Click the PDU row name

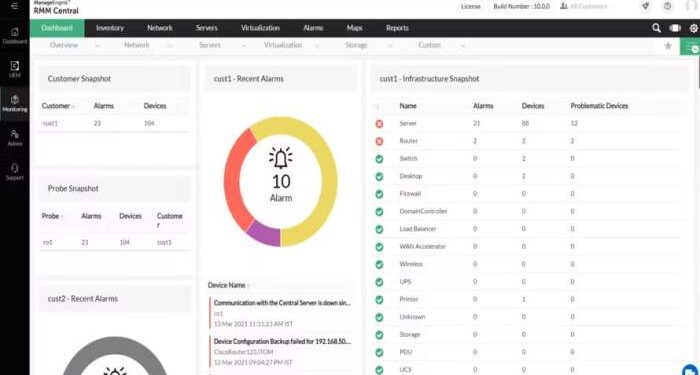click(x=406, y=352)
